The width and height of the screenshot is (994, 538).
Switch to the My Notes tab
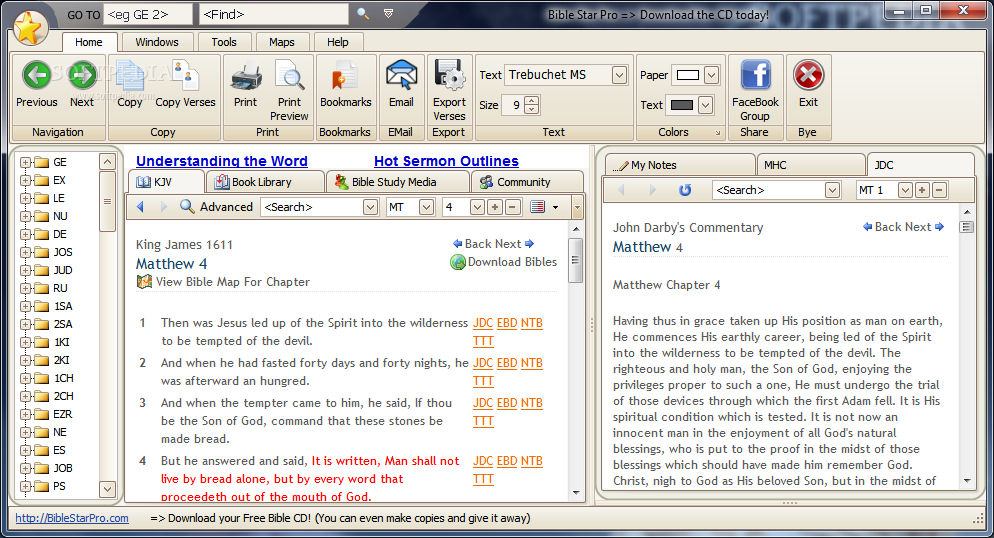pos(680,165)
